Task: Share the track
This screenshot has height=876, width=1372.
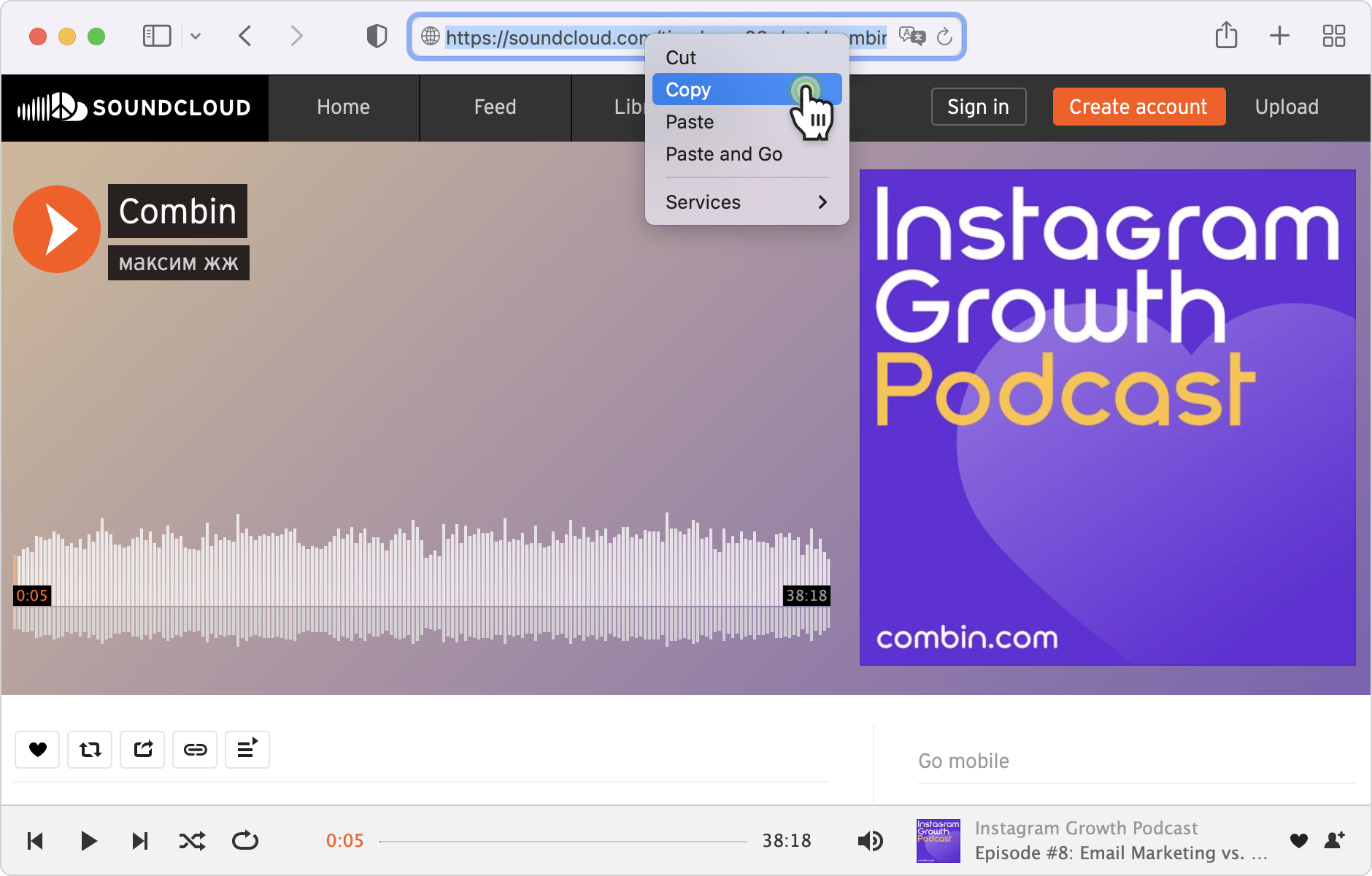Action: (x=142, y=750)
